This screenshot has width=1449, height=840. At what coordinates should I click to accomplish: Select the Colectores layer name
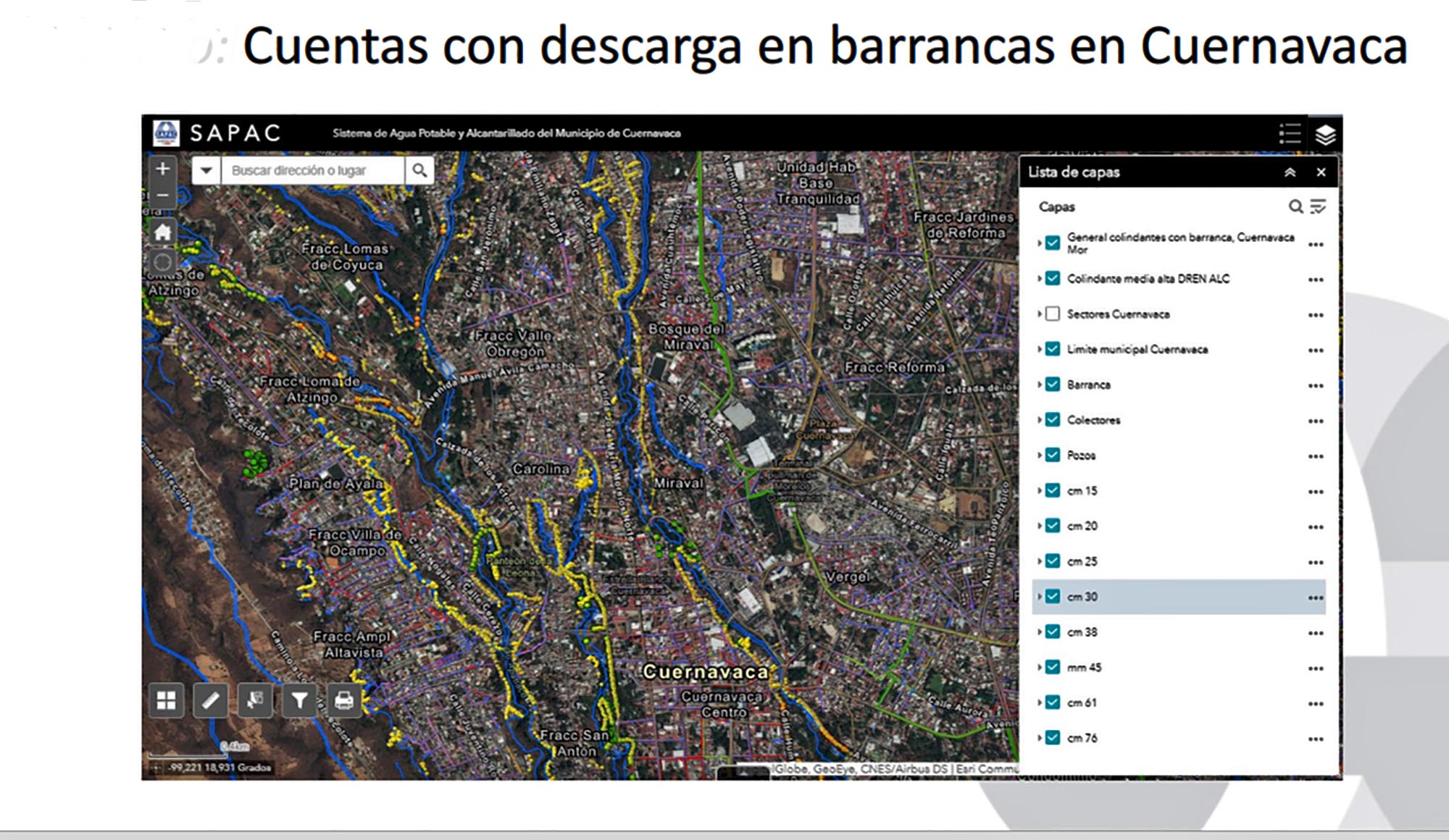[x=1093, y=420]
